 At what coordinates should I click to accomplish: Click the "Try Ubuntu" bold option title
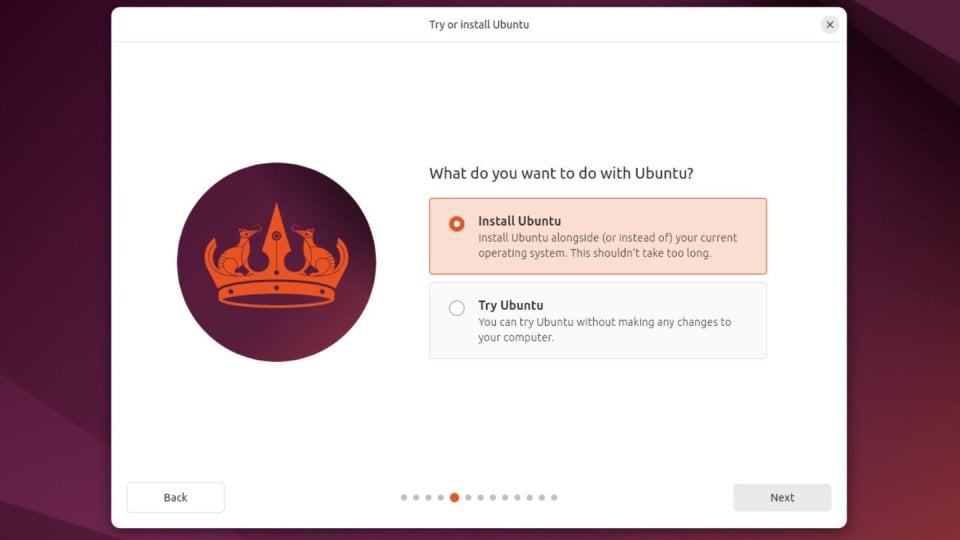[x=510, y=305]
